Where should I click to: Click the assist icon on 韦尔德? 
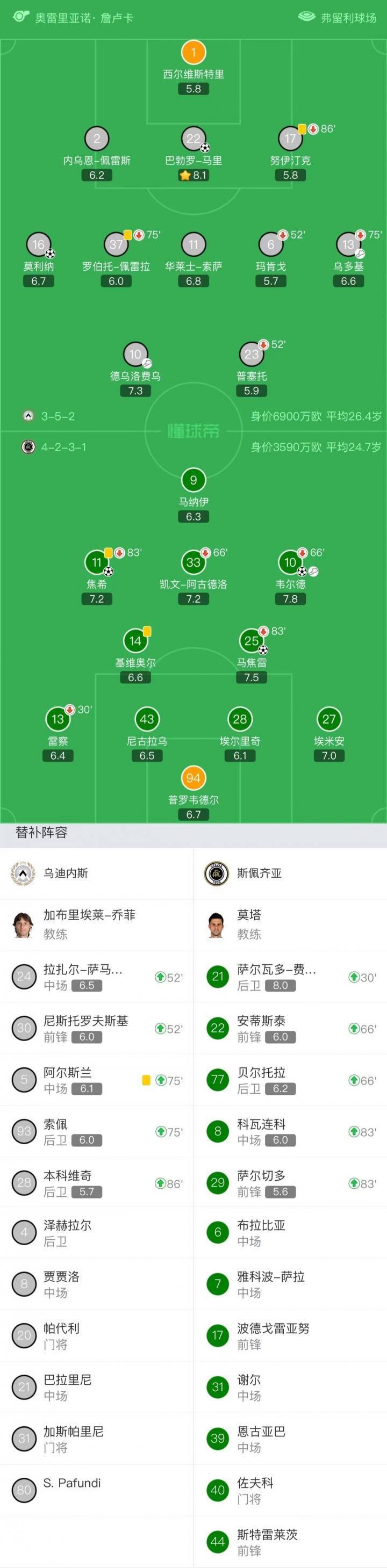click(x=312, y=571)
